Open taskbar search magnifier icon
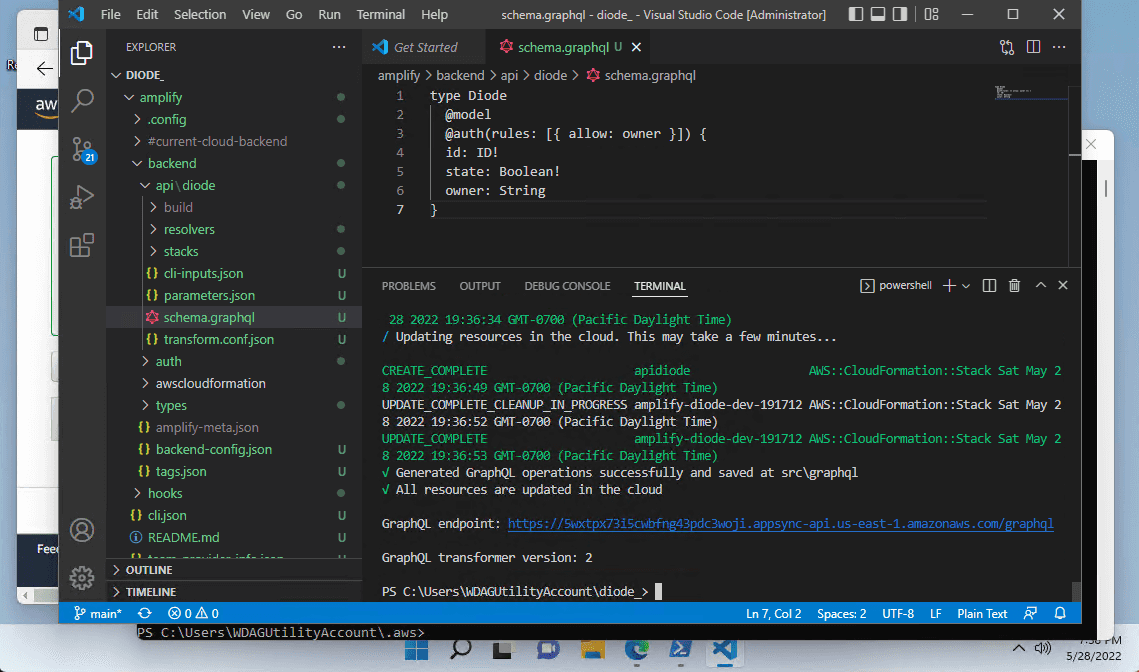 point(461,649)
